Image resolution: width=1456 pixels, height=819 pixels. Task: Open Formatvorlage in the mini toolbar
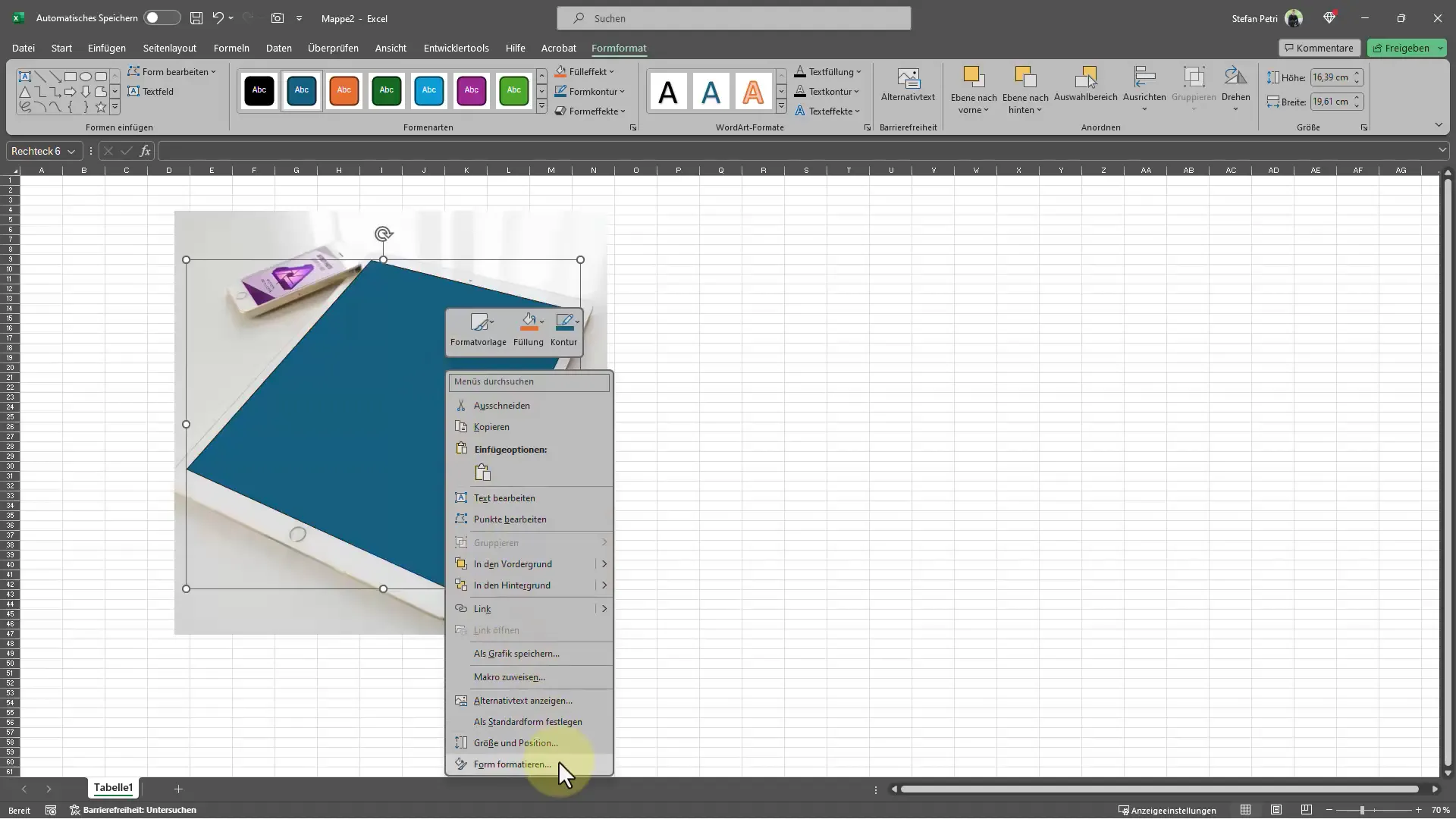click(x=479, y=330)
